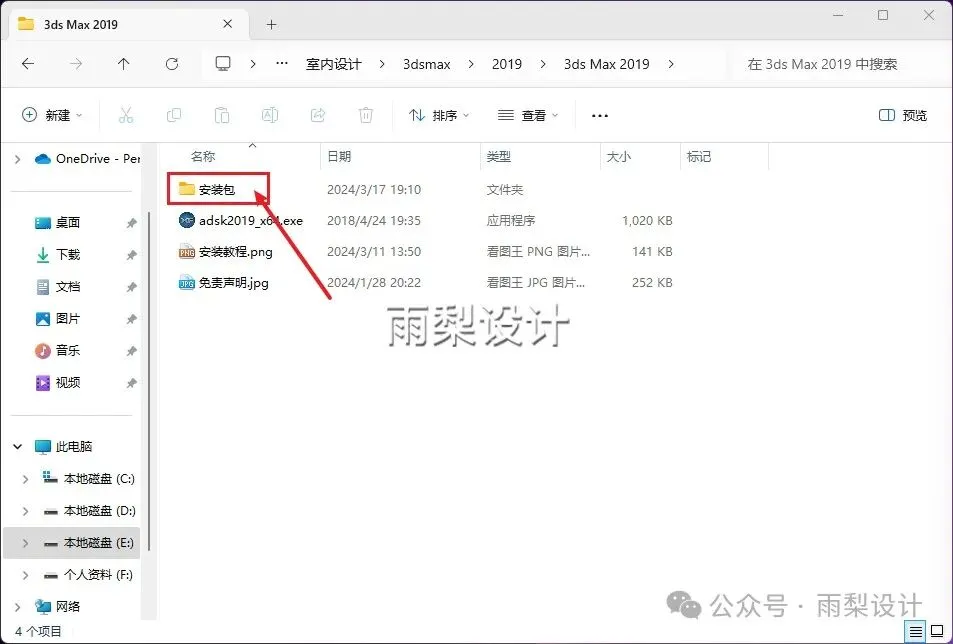Click the 安装教程.png file icon

(187, 252)
